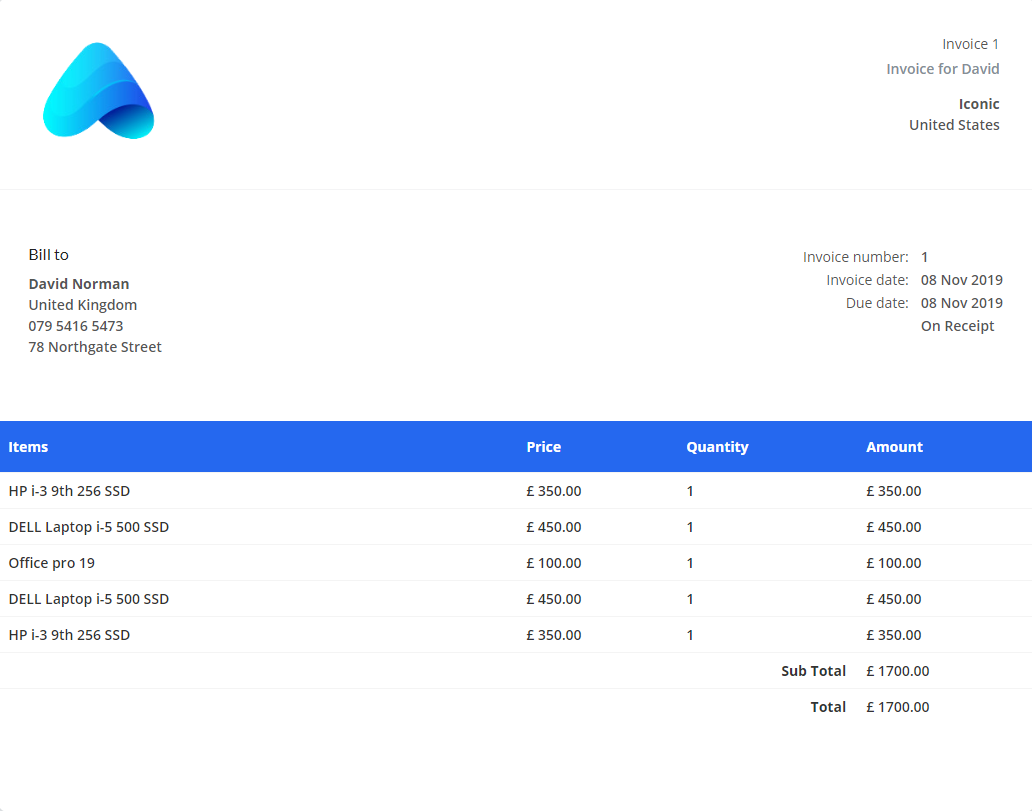Click the Items column header
The image size is (1032, 811).
coord(28,447)
